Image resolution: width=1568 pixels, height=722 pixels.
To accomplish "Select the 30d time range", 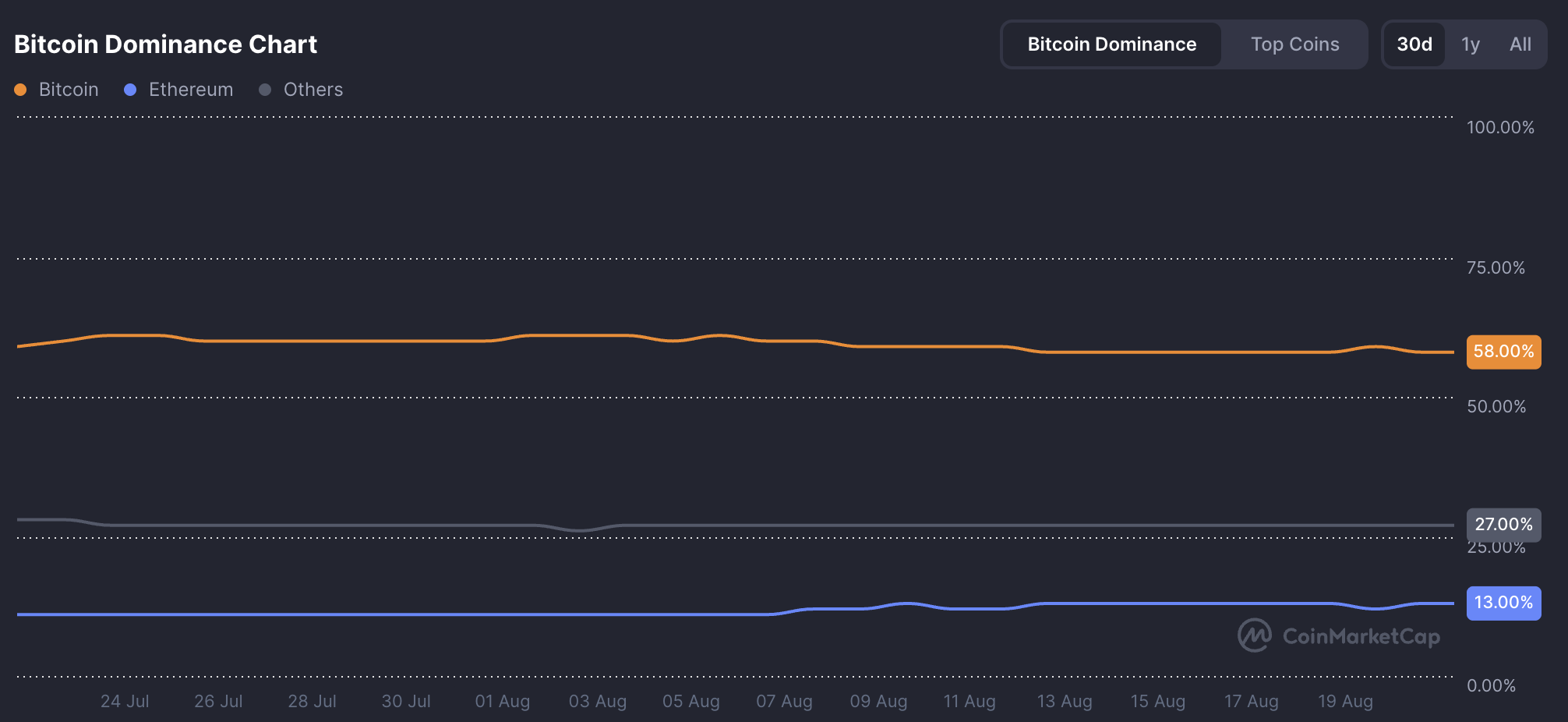I will coord(1414,44).
